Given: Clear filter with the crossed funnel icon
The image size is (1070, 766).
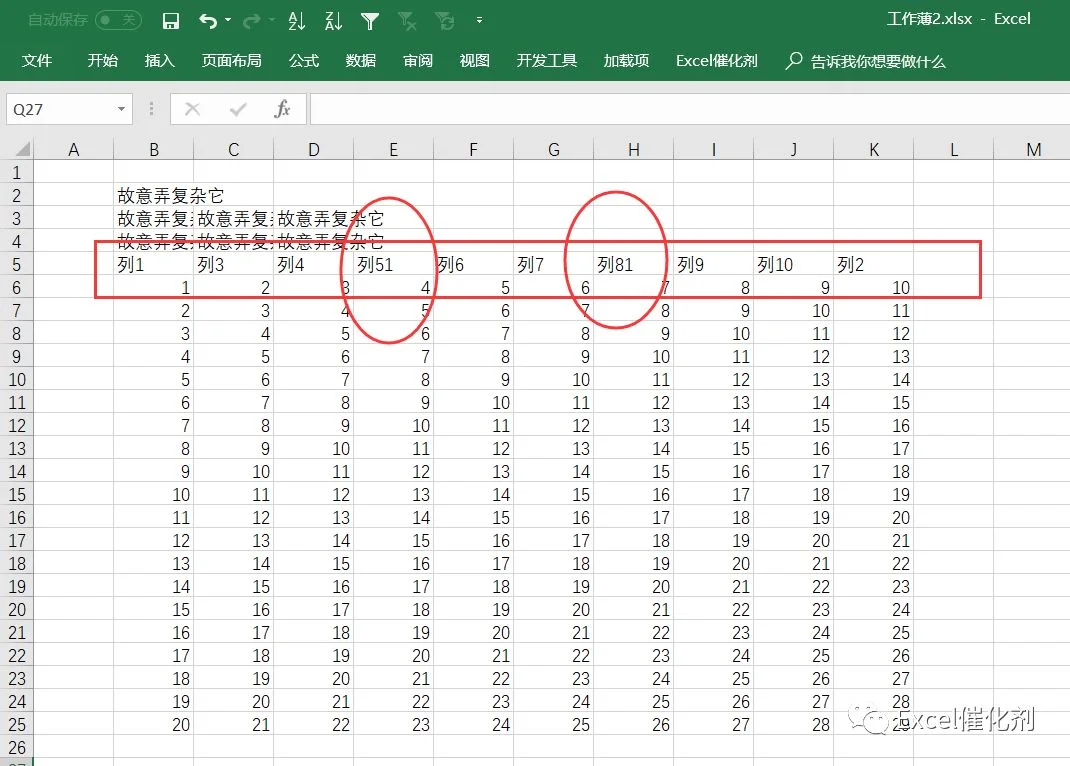Looking at the screenshot, I should (407, 21).
